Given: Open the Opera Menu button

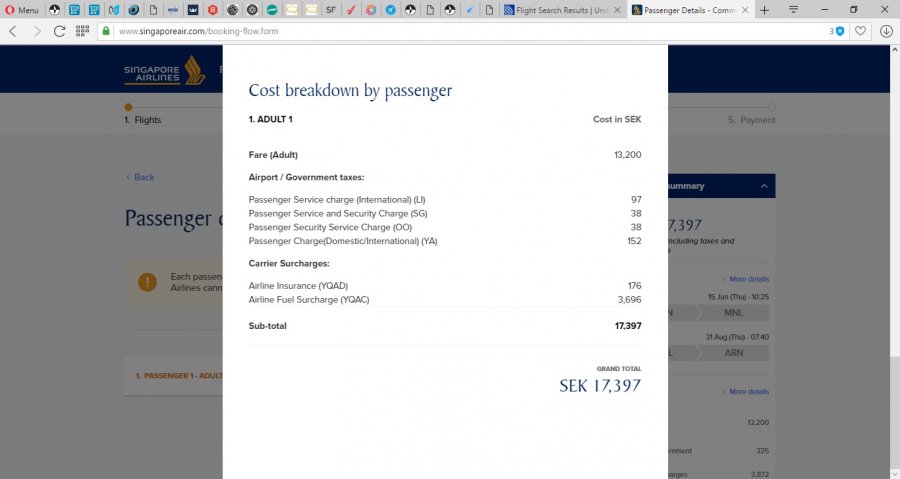Looking at the screenshot, I should point(22,10).
